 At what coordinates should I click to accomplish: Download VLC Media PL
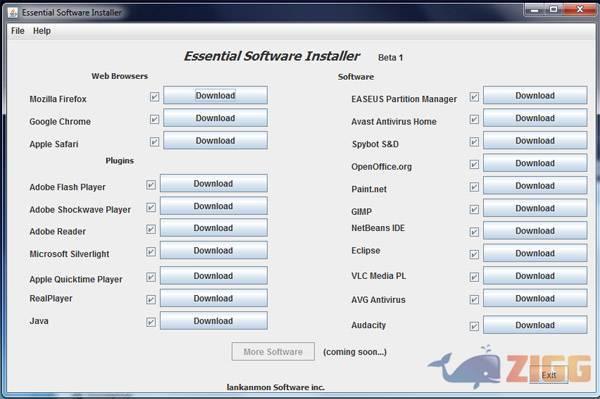point(535,275)
